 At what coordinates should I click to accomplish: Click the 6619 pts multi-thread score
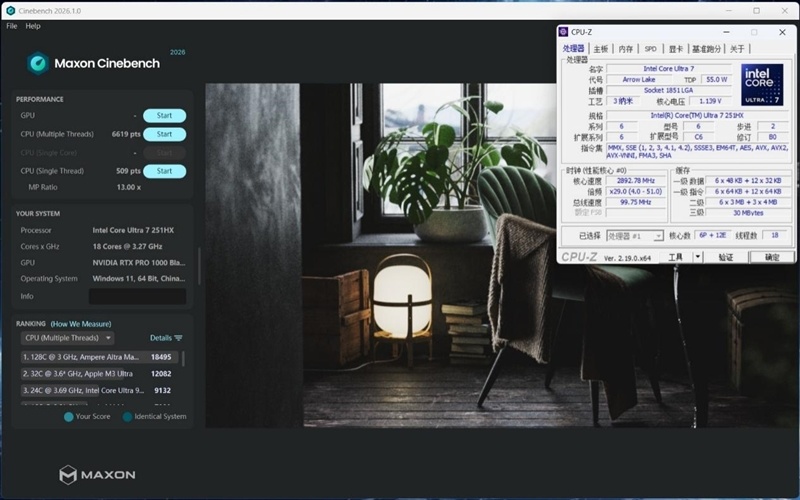click(126, 134)
